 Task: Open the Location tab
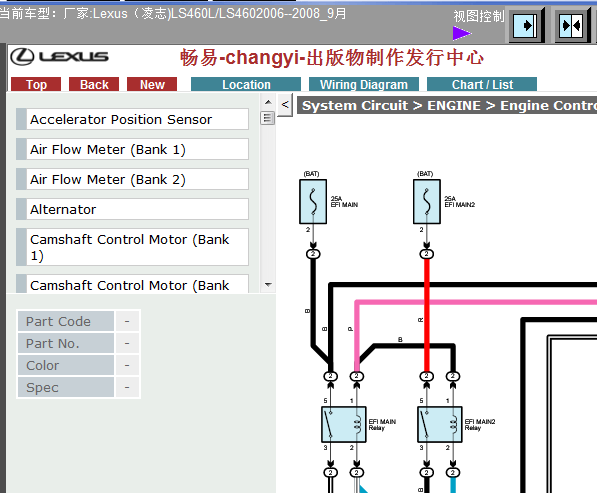pos(246,84)
